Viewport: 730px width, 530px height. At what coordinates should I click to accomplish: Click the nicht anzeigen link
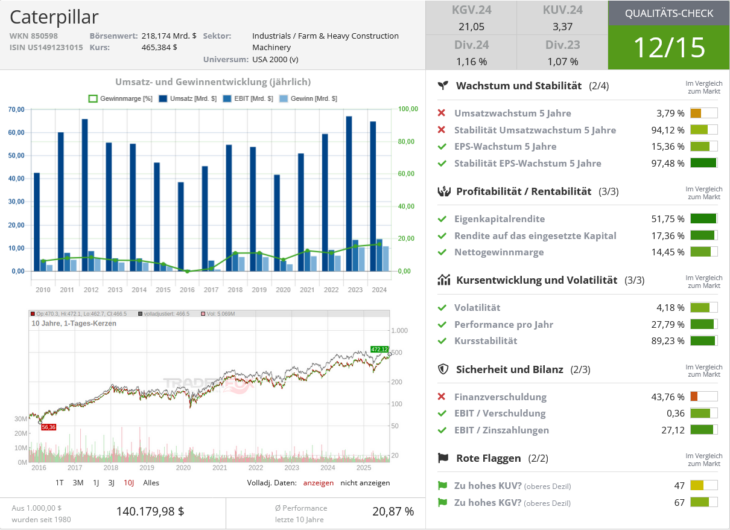[x=365, y=483]
